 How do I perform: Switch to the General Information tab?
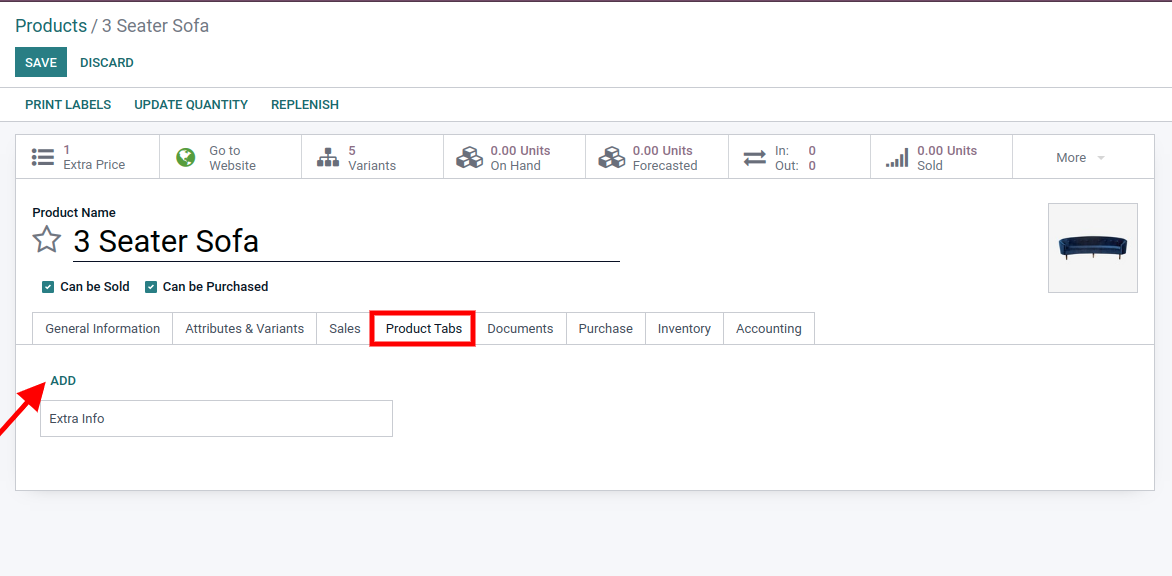pos(102,329)
